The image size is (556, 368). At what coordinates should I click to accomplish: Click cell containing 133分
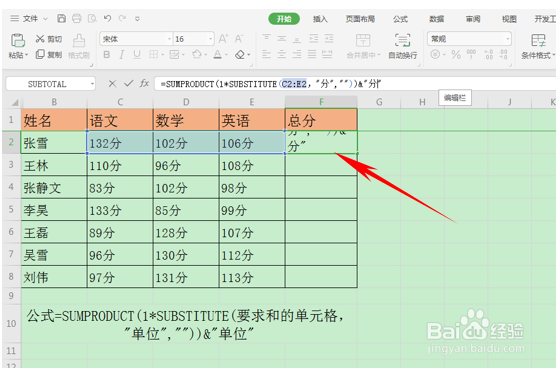pos(120,210)
